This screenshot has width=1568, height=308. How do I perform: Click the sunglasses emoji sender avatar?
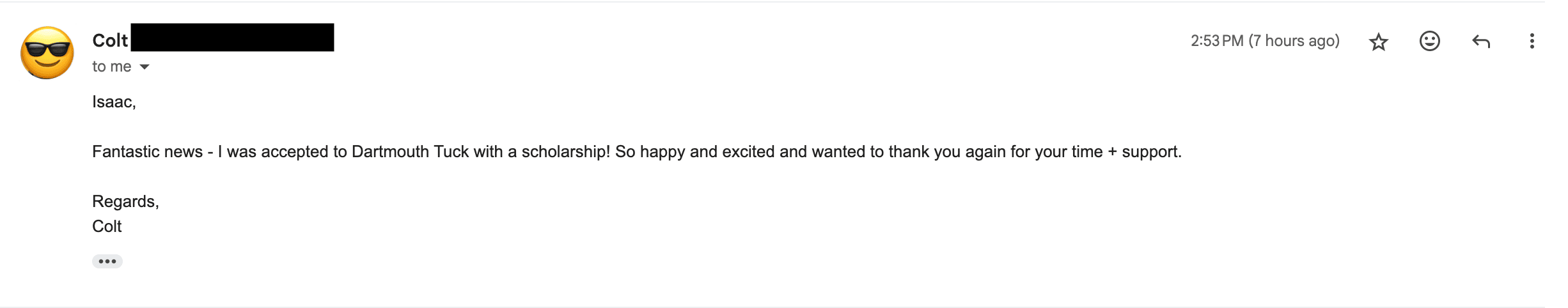tap(47, 53)
